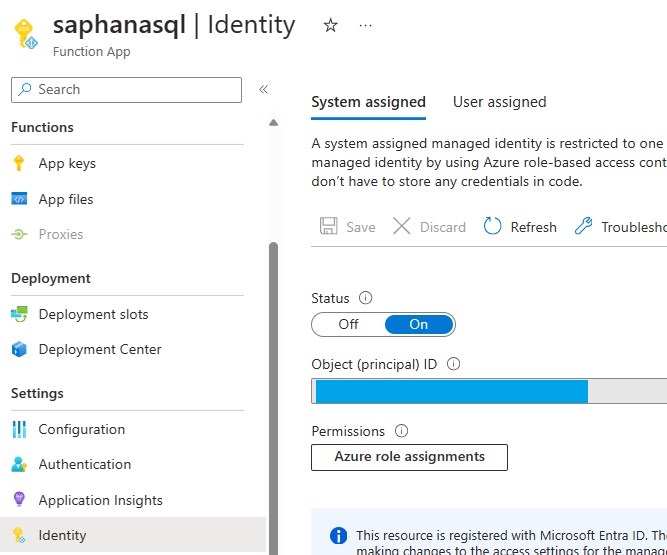Click the sidebar scrollbar thumb

[274, 398]
